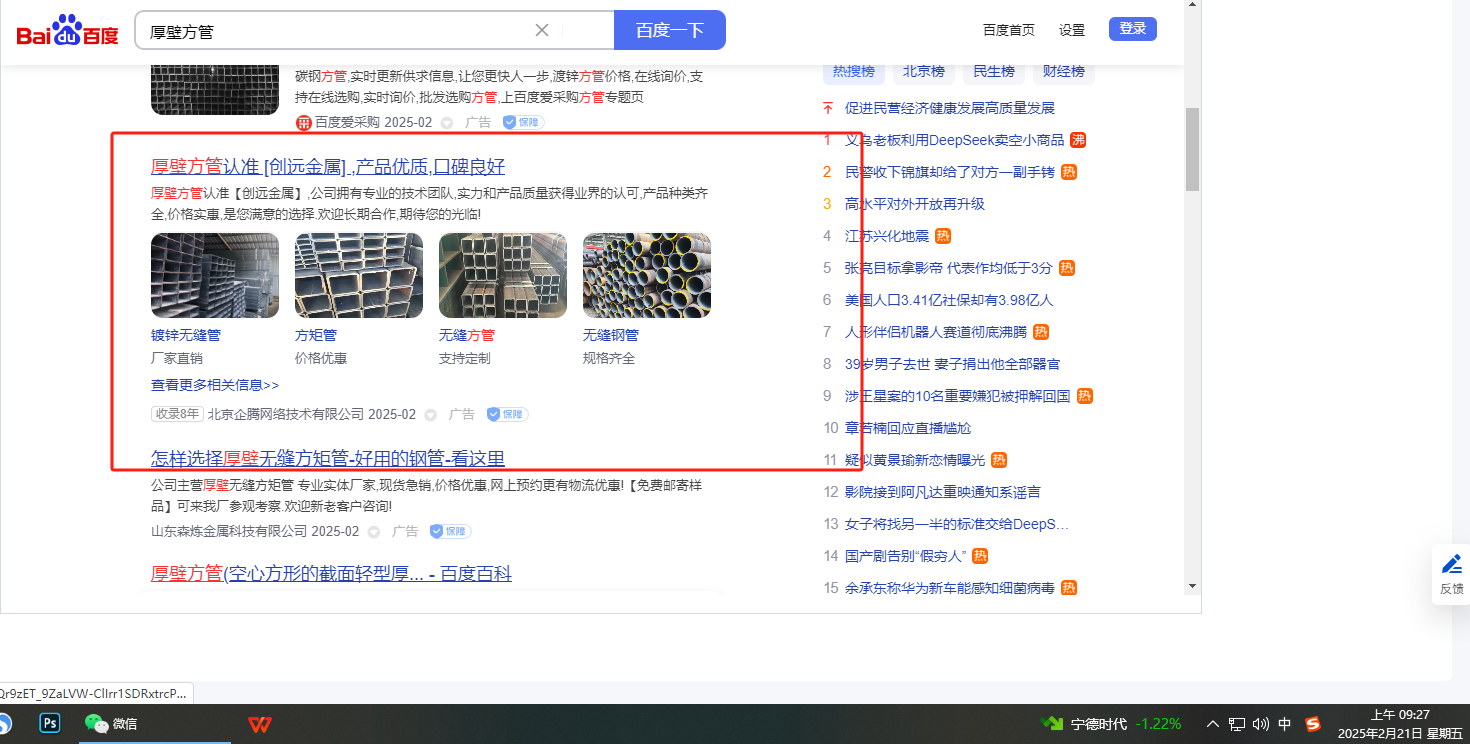1470x744 pixels.
Task: Click the 百度爱采购 source icon
Action: click(303, 122)
